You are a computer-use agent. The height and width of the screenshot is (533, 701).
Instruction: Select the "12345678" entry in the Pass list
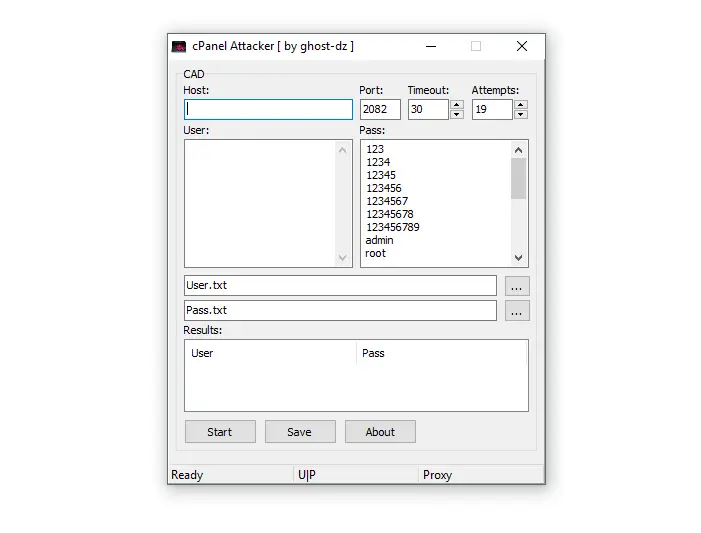390,214
